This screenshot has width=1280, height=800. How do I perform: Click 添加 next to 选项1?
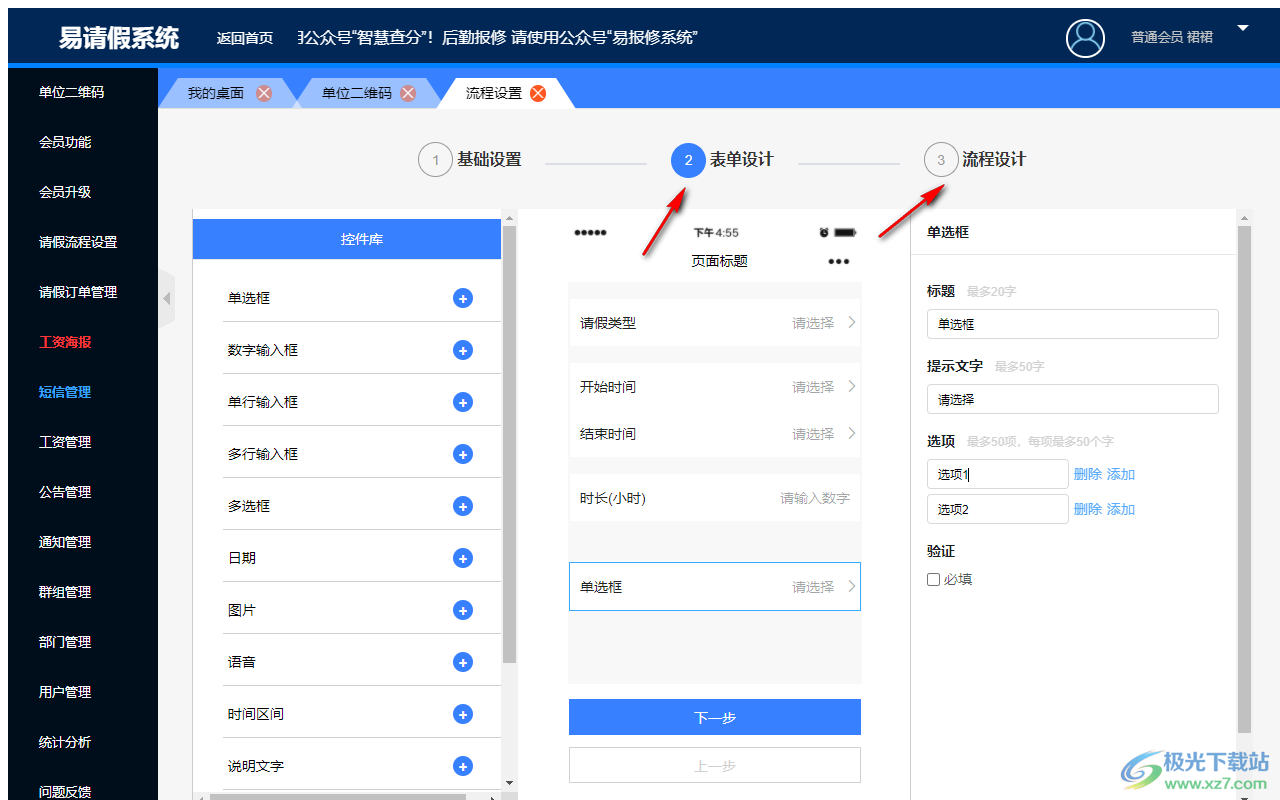point(1121,474)
